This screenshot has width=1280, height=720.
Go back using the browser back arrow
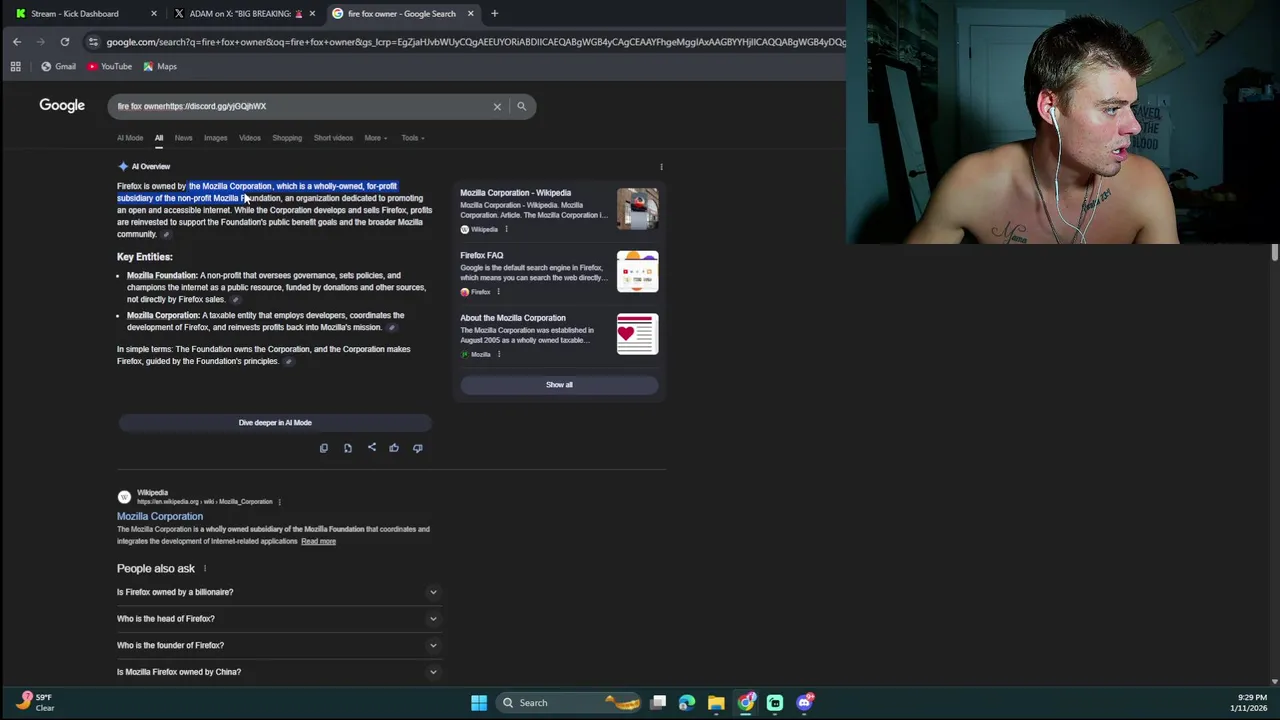click(16, 42)
